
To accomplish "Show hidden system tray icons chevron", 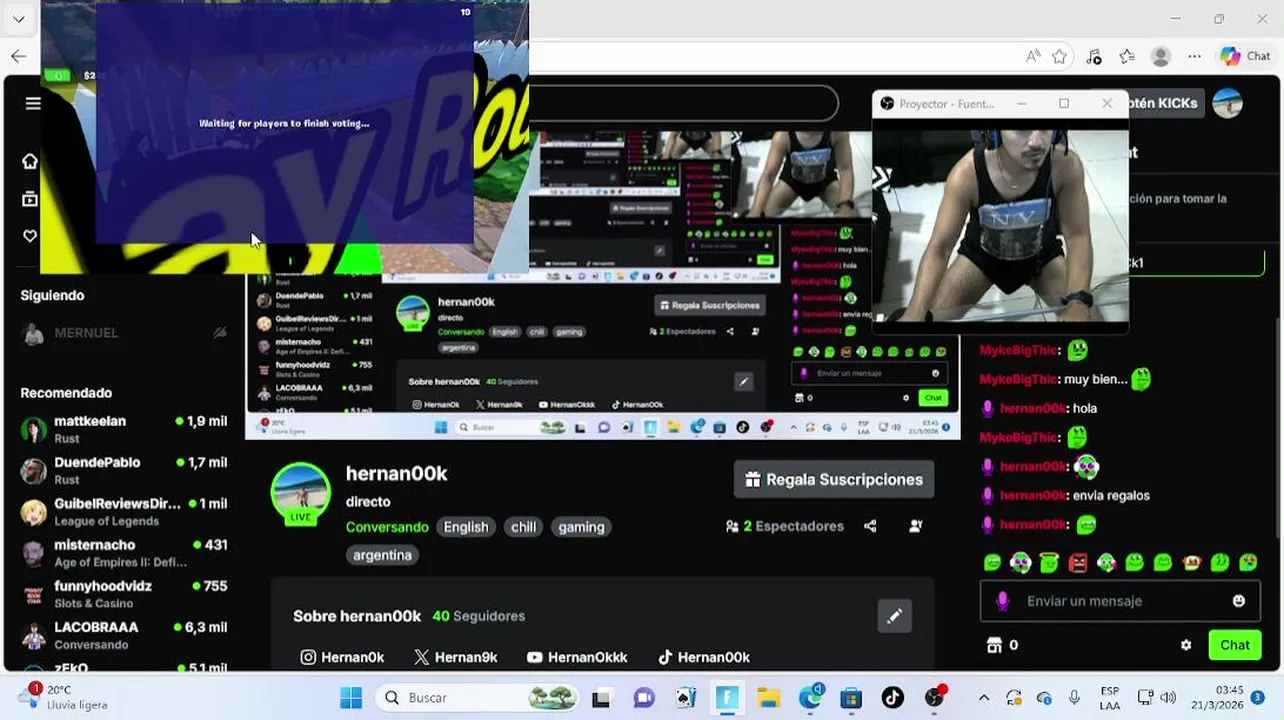I will 984,698.
